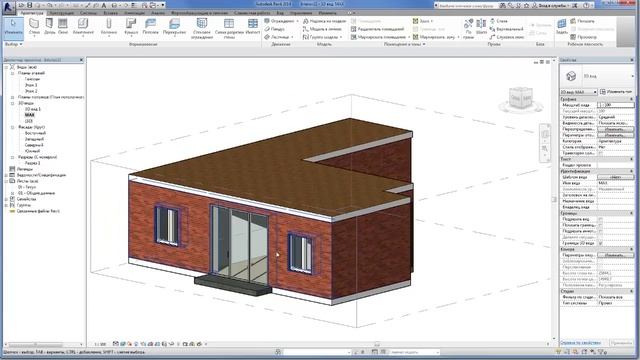Open the quick access toolbar customize arrow

tap(163, 5)
